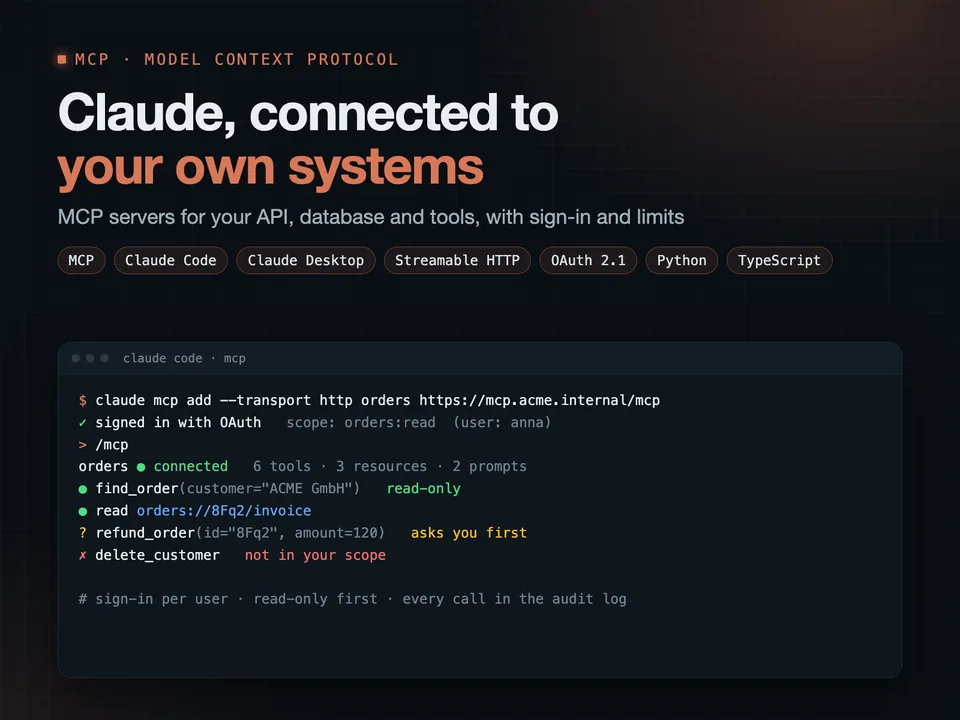
Task: Click the 'orders' server name before connected
Action: [x=103, y=467]
